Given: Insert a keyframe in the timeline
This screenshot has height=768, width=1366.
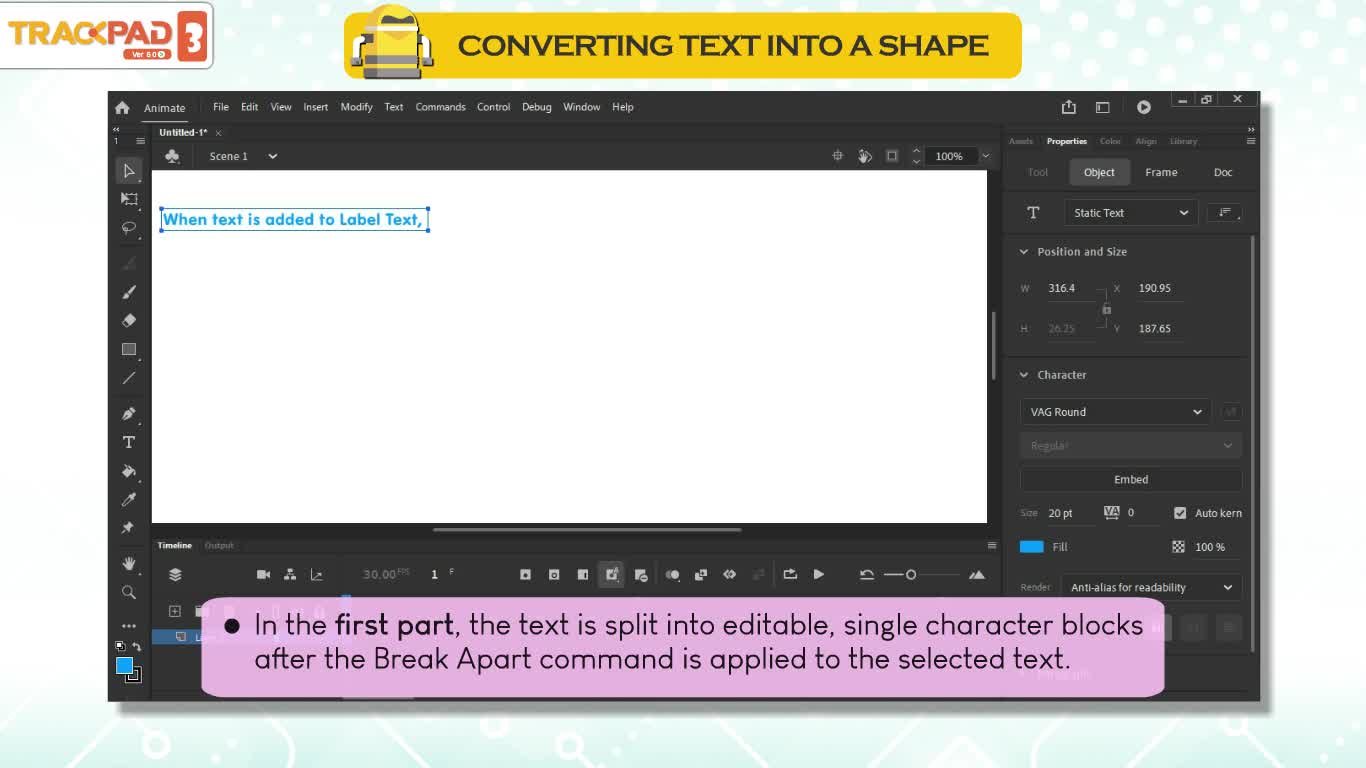Looking at the screenshot, I should (525, 574).
